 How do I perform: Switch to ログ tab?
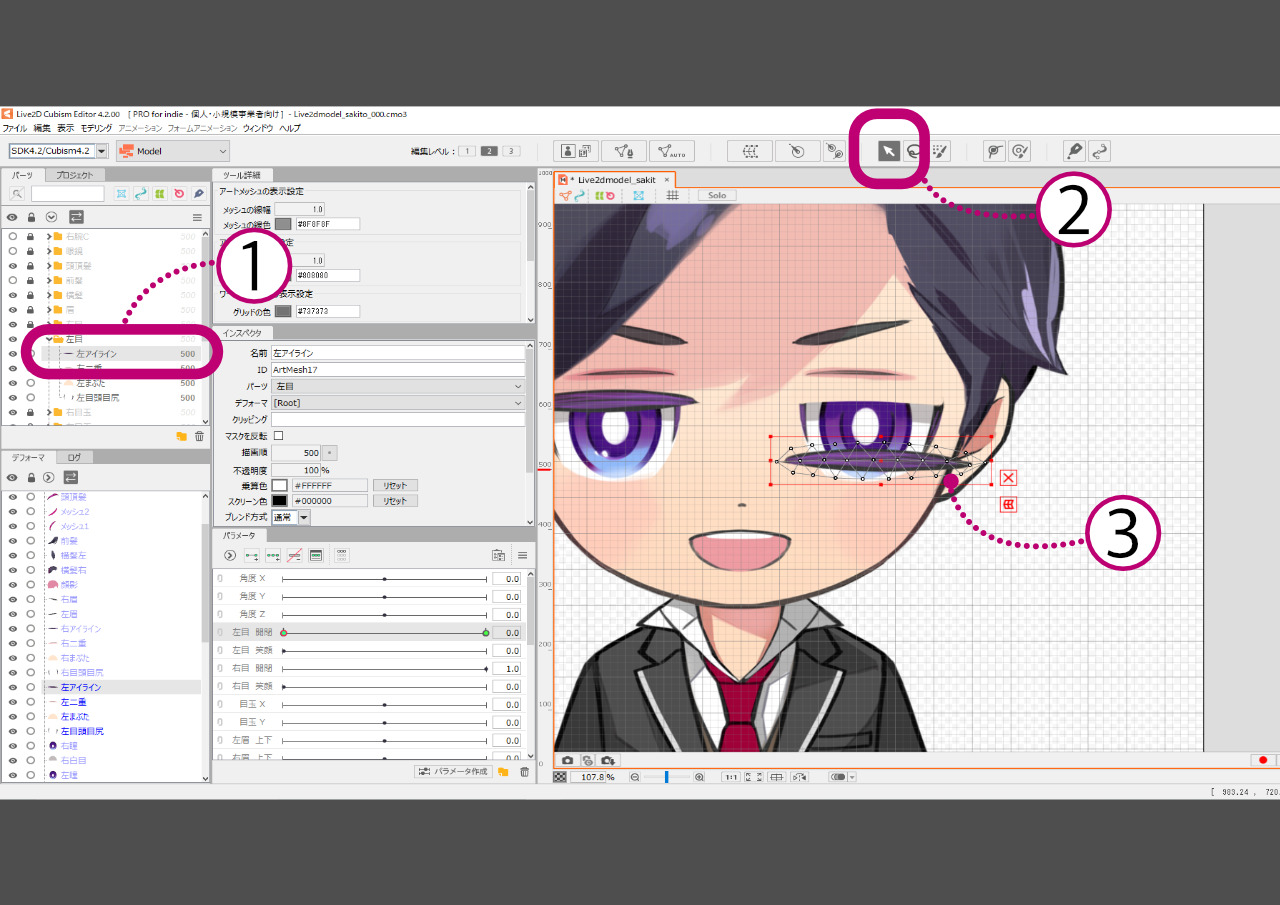pyautogui.click(x=74, y=457)
